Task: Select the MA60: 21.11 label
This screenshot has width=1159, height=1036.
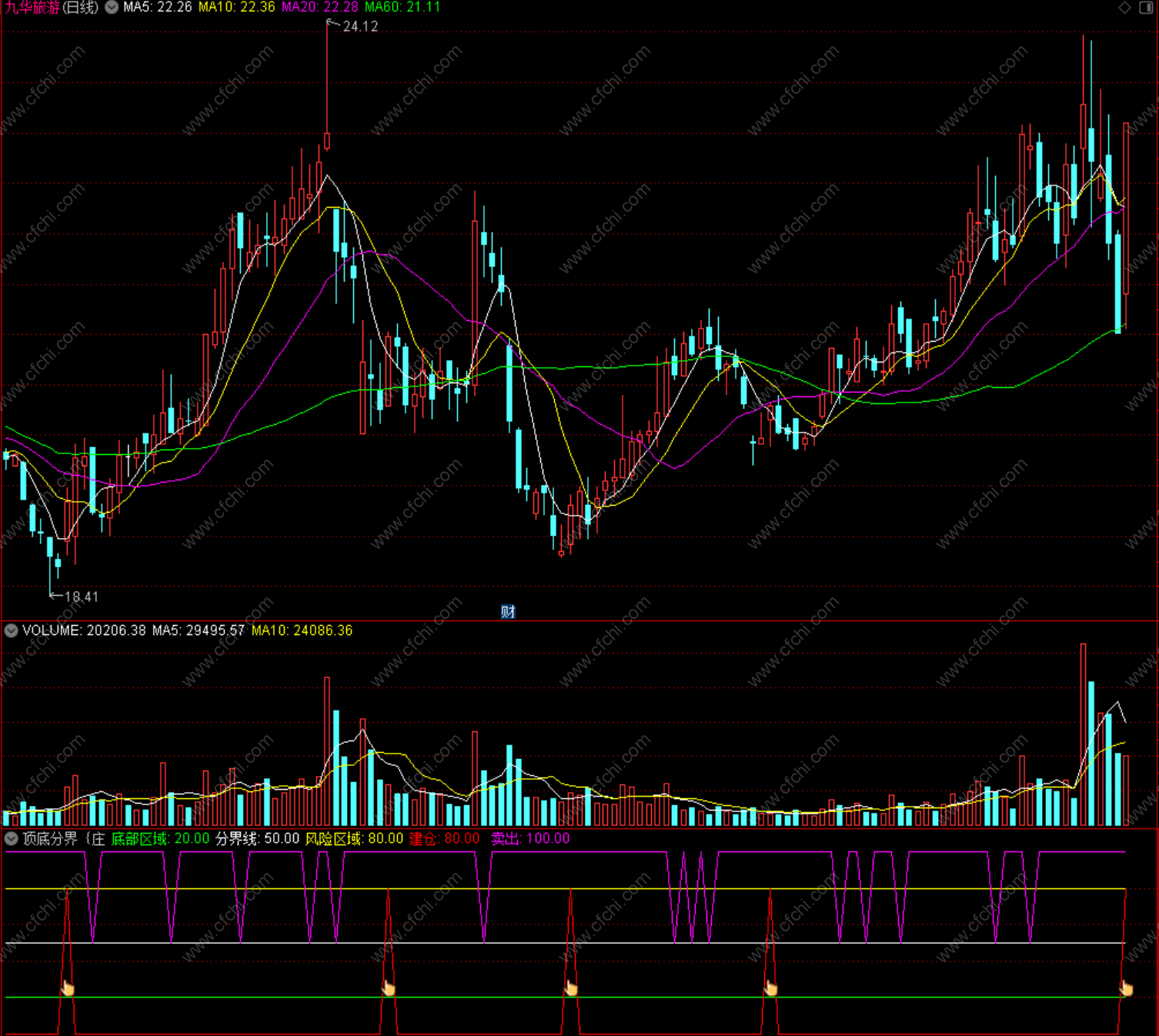Action: pyautogui.click(x=402, y=7)
